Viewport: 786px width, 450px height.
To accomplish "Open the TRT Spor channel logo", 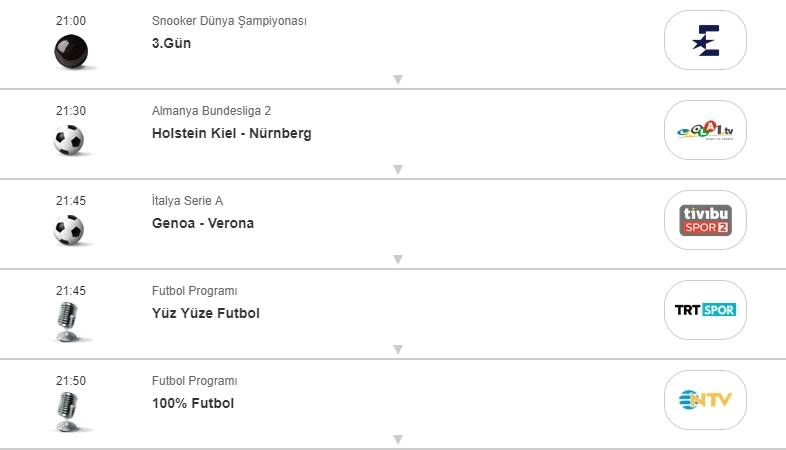I will [x=705, y=310].
